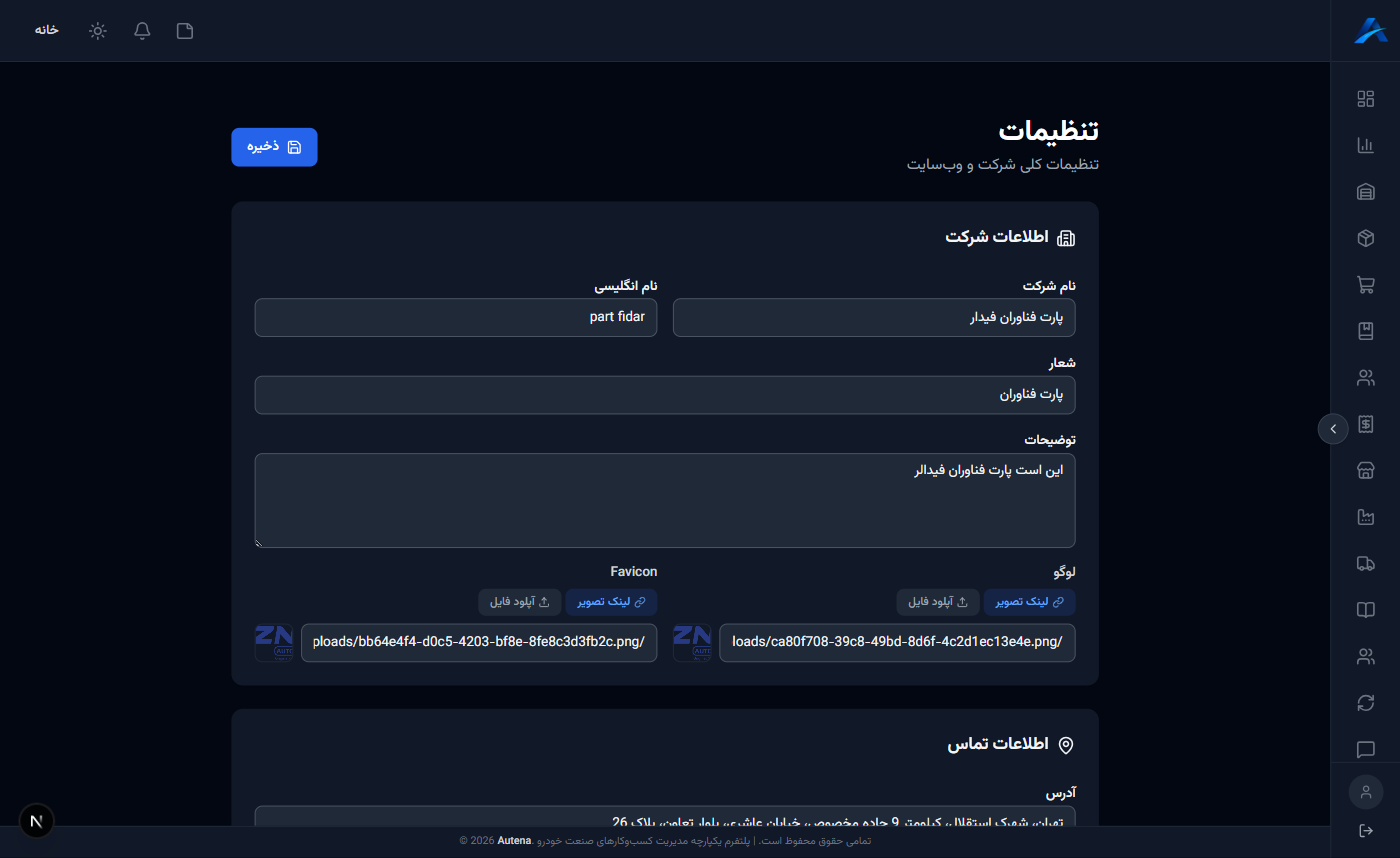This screenshot has height=858, width=1400.
Task: Click the logo preview thumbnail
Action: [x=692, y=643]
